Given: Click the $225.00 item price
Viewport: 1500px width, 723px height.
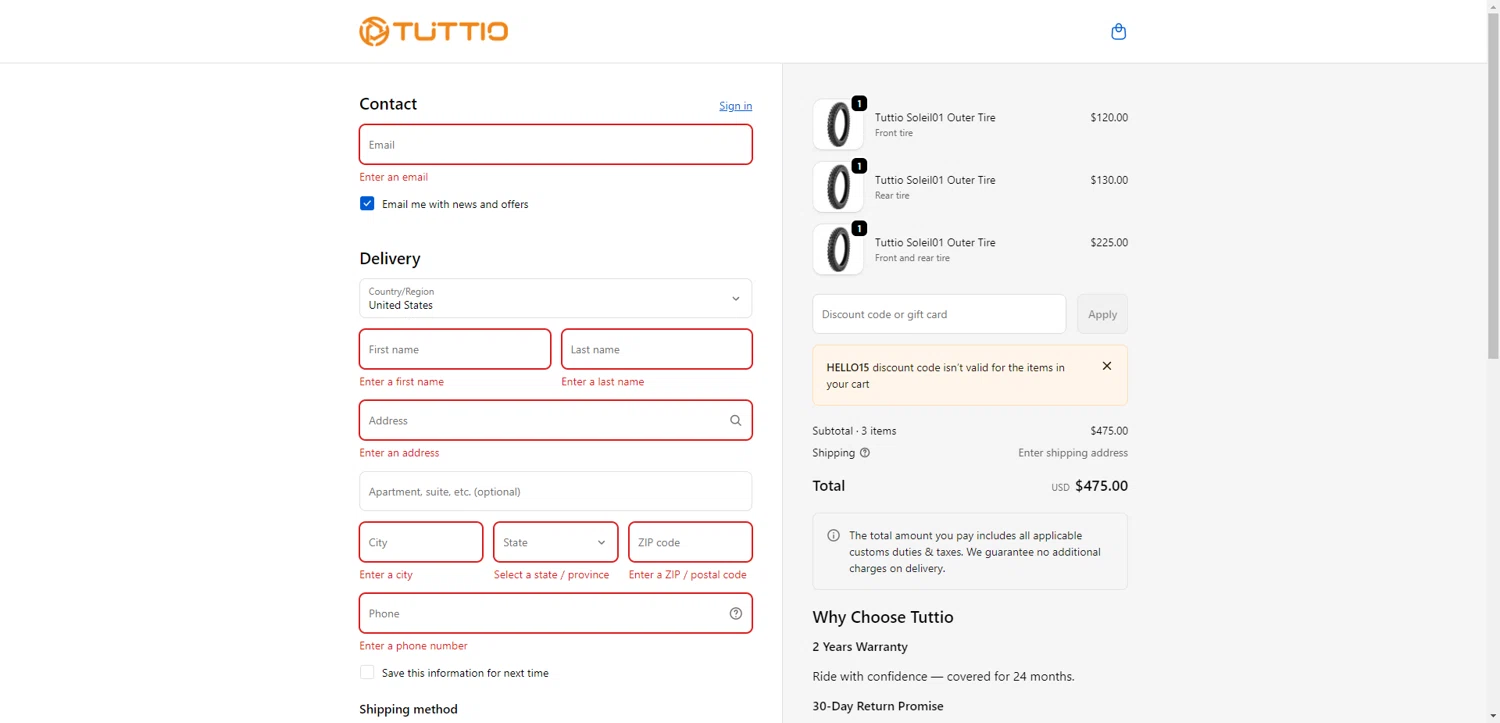Looking at the screenshot, I should (1109, 243).
